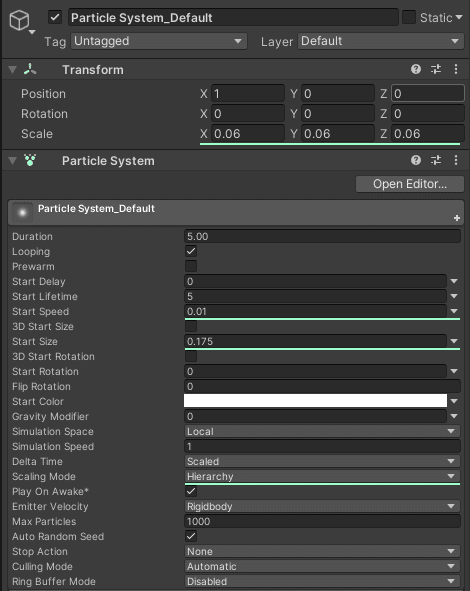This screenshot has width=470, height=591.
Task: Click the white Start Color swatch
Action: 315,401
